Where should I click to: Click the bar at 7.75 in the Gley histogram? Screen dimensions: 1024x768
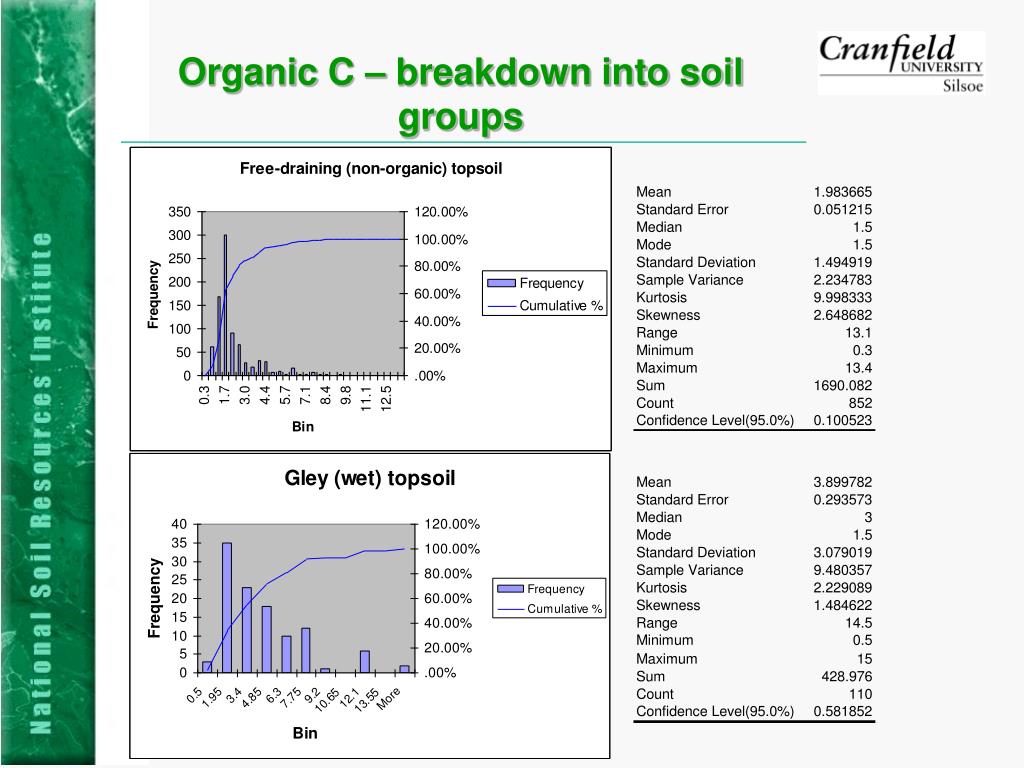point(306,650)
